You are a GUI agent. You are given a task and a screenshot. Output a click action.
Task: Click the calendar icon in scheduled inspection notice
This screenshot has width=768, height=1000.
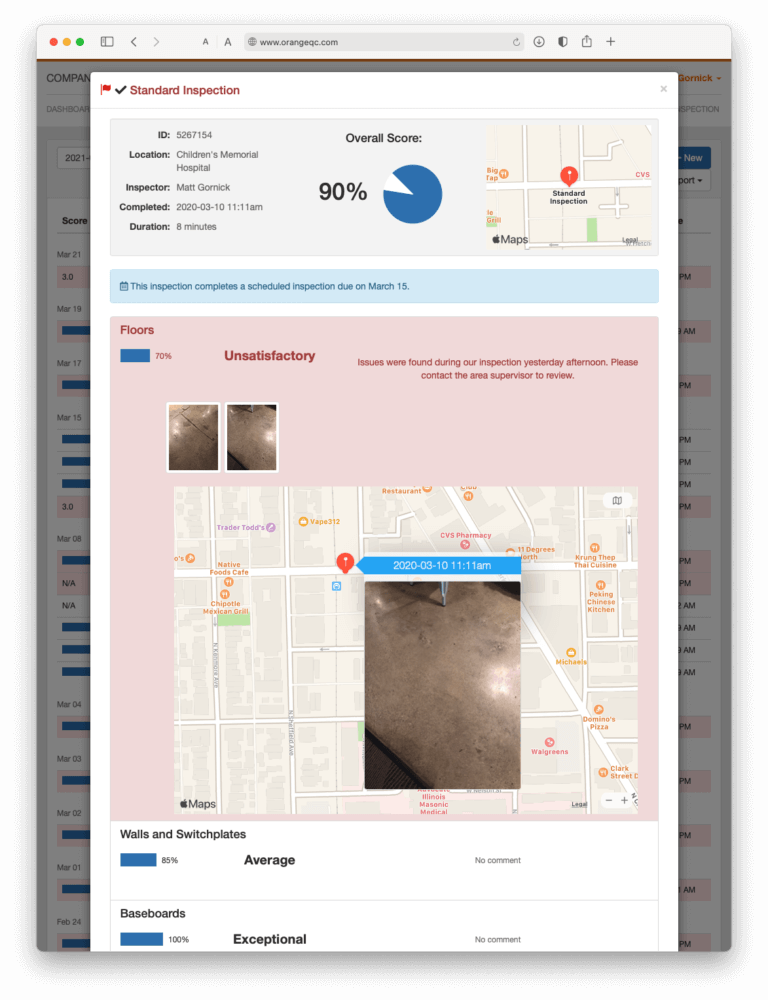click(x=124, y=286)
